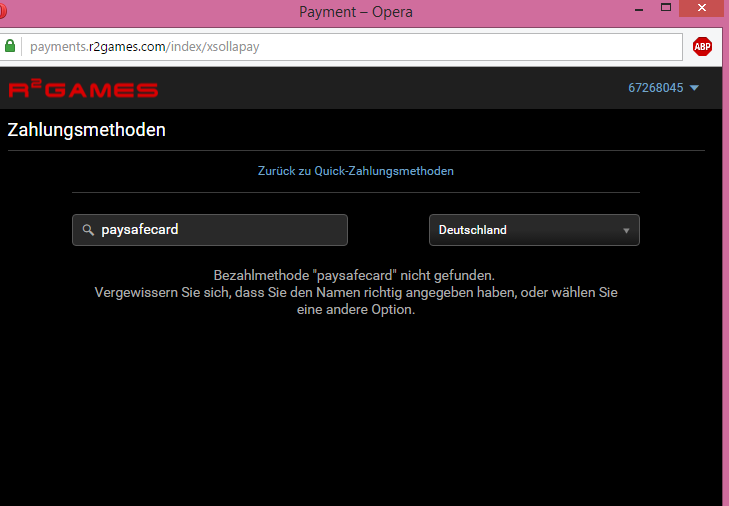Go back via Zurück zu Quick-Zahlungsmethoden link

[x=355, y=171]
